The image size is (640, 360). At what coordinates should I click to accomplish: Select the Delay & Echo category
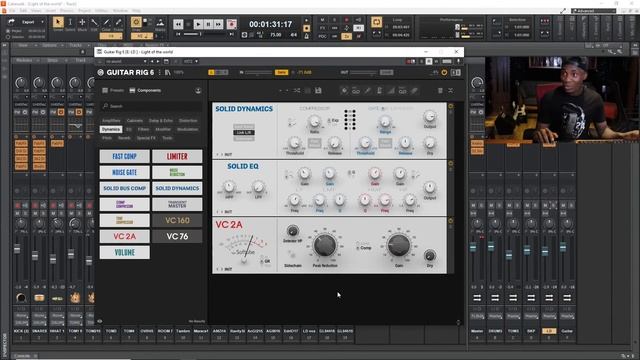(160, 121)
